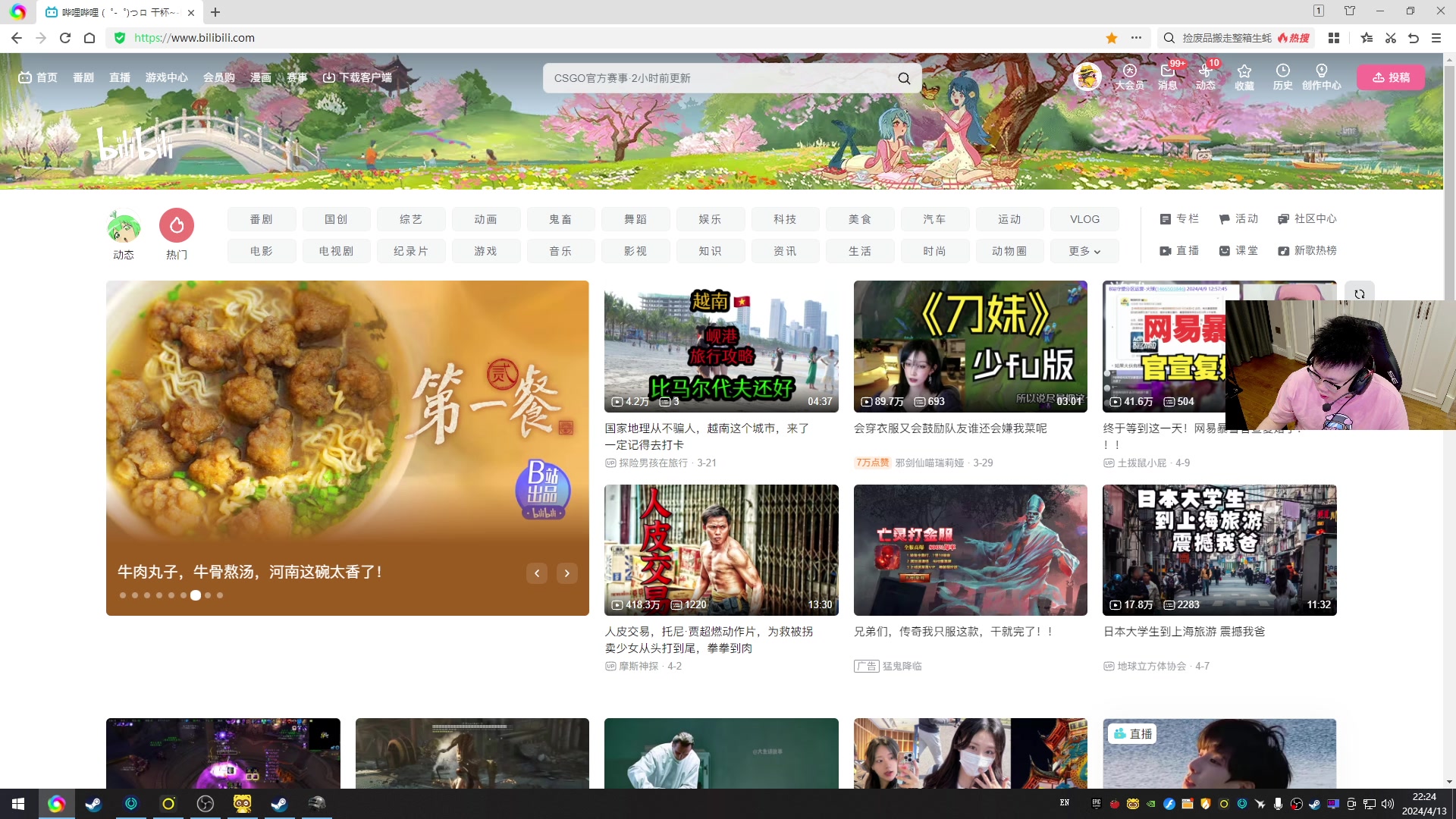Open the 番剧 item in top navigation
The width and height of the screenshot is (1456, 819).
click(x=83, y=77)
